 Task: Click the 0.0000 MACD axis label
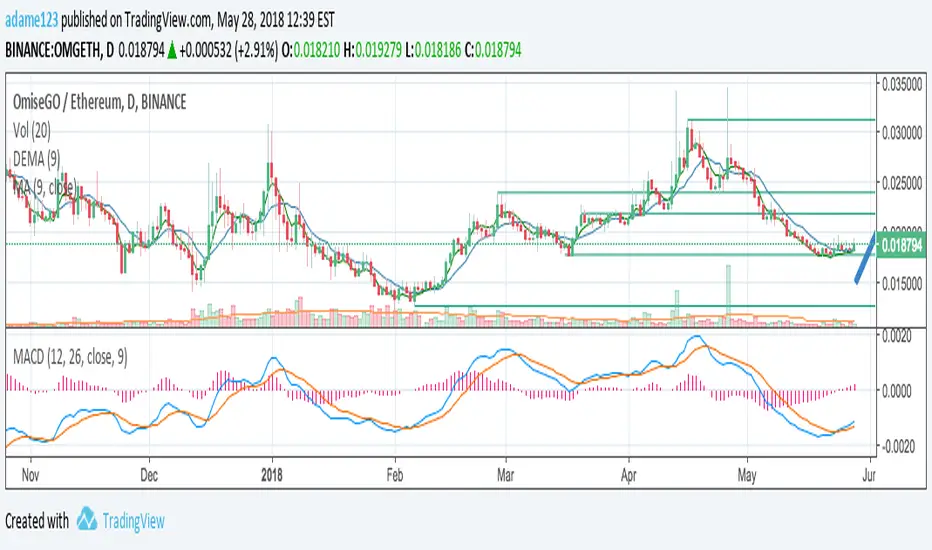coord(896,391)
